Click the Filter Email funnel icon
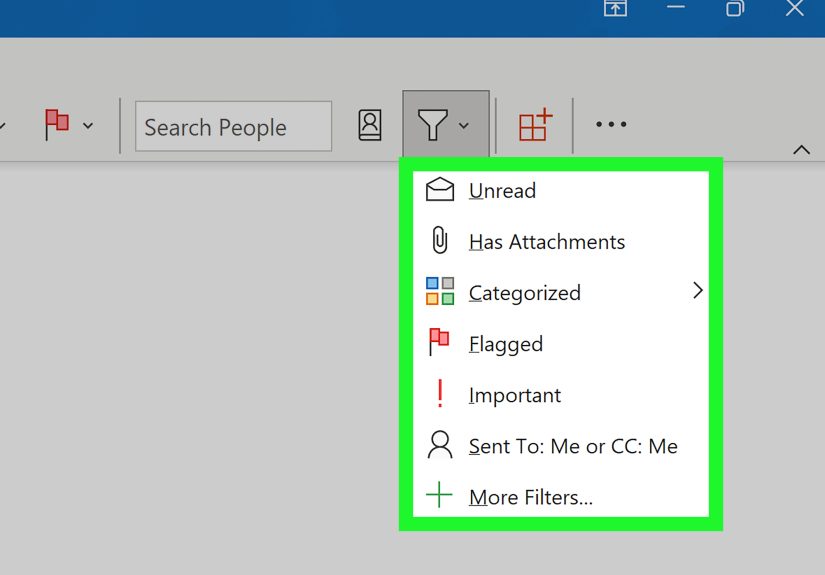The height and width of the screenshot is (575, 825). (432, 125)
